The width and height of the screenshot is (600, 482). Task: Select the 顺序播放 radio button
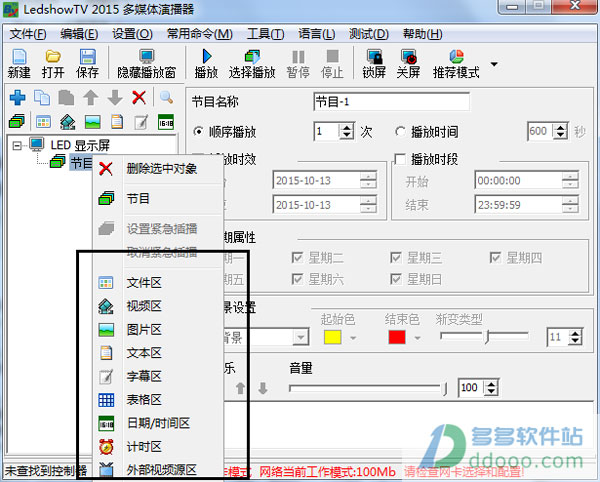198,132
